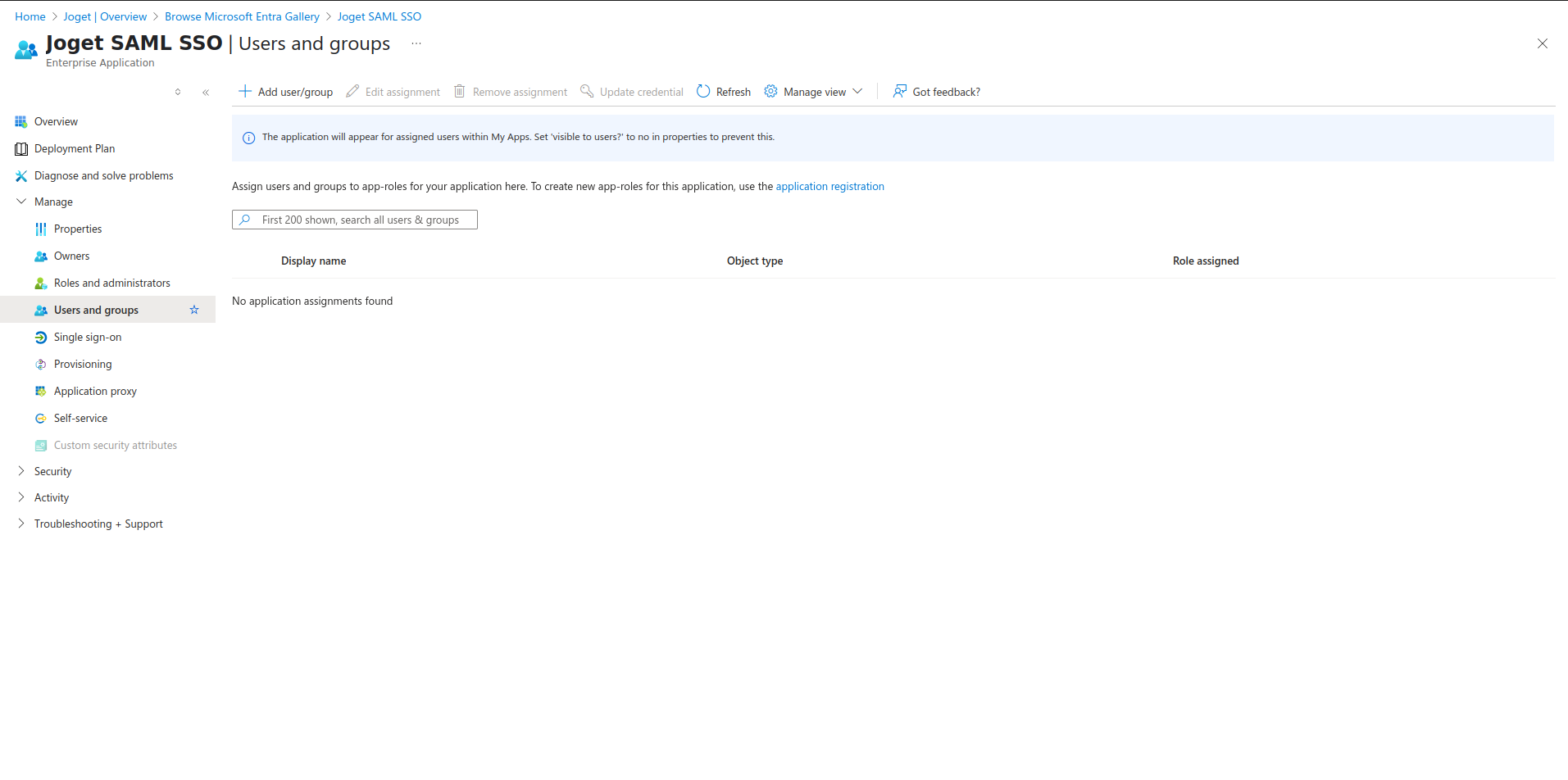Viewport: 1568px width, 780px height.
Task: Click the Add user/group label
Action: coord(295,92)
